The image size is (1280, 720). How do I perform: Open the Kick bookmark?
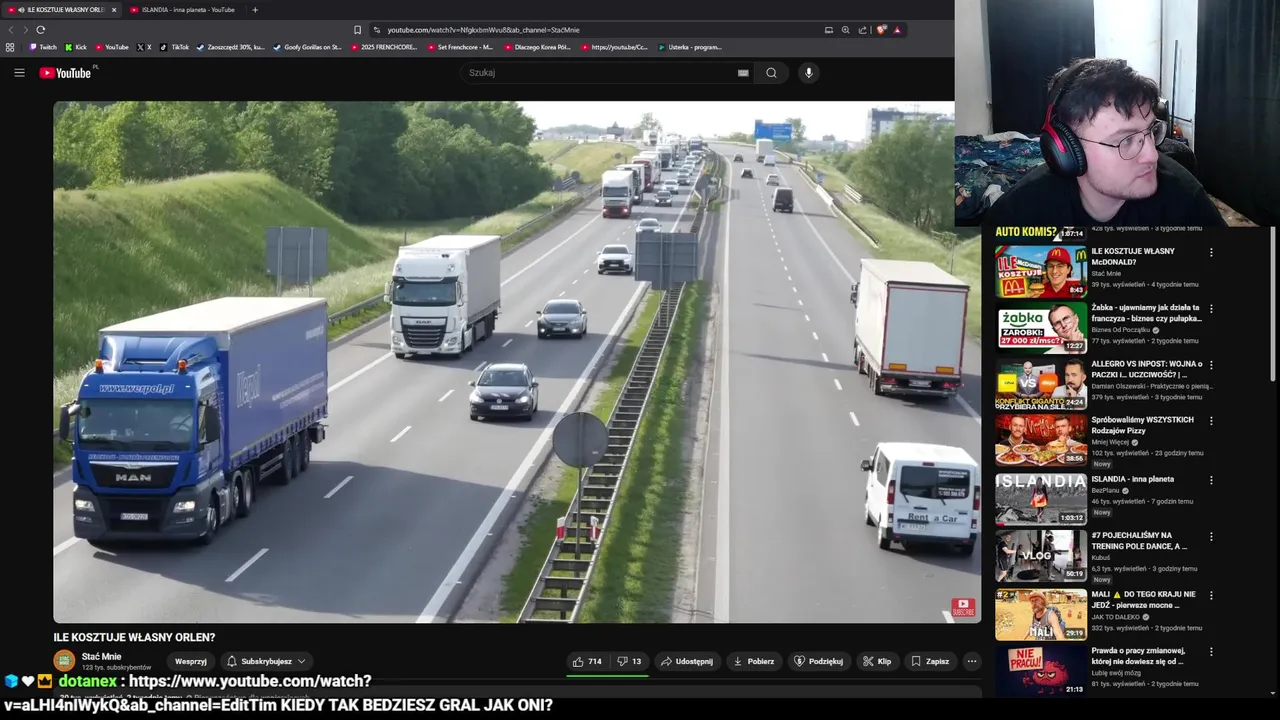pyautogui.click(x=76, y=47)
